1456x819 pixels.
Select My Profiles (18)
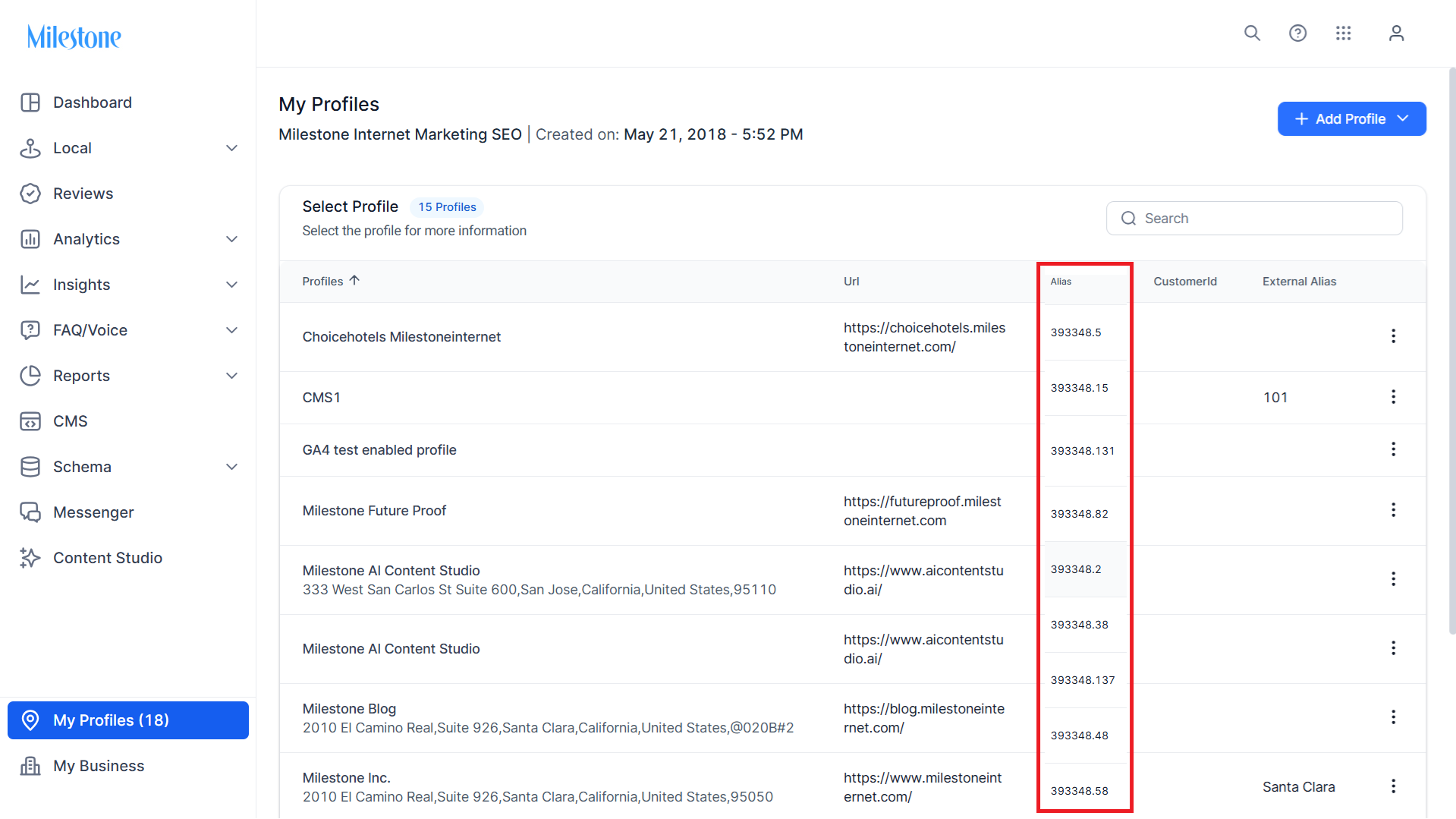point(128,720)
